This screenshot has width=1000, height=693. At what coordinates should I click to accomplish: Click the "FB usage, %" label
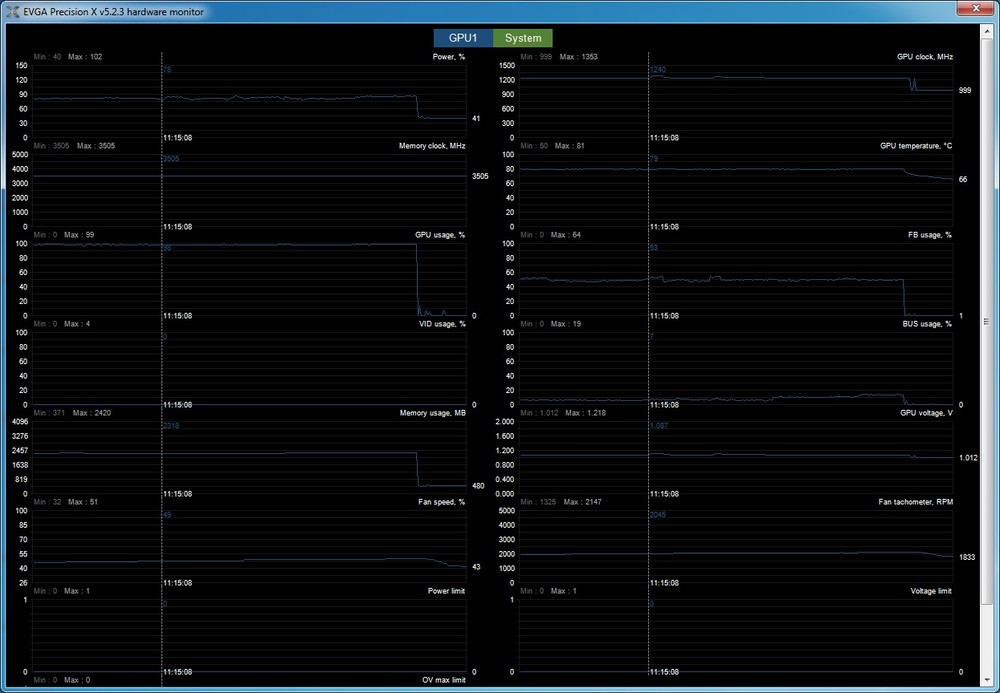click(930, 235)
